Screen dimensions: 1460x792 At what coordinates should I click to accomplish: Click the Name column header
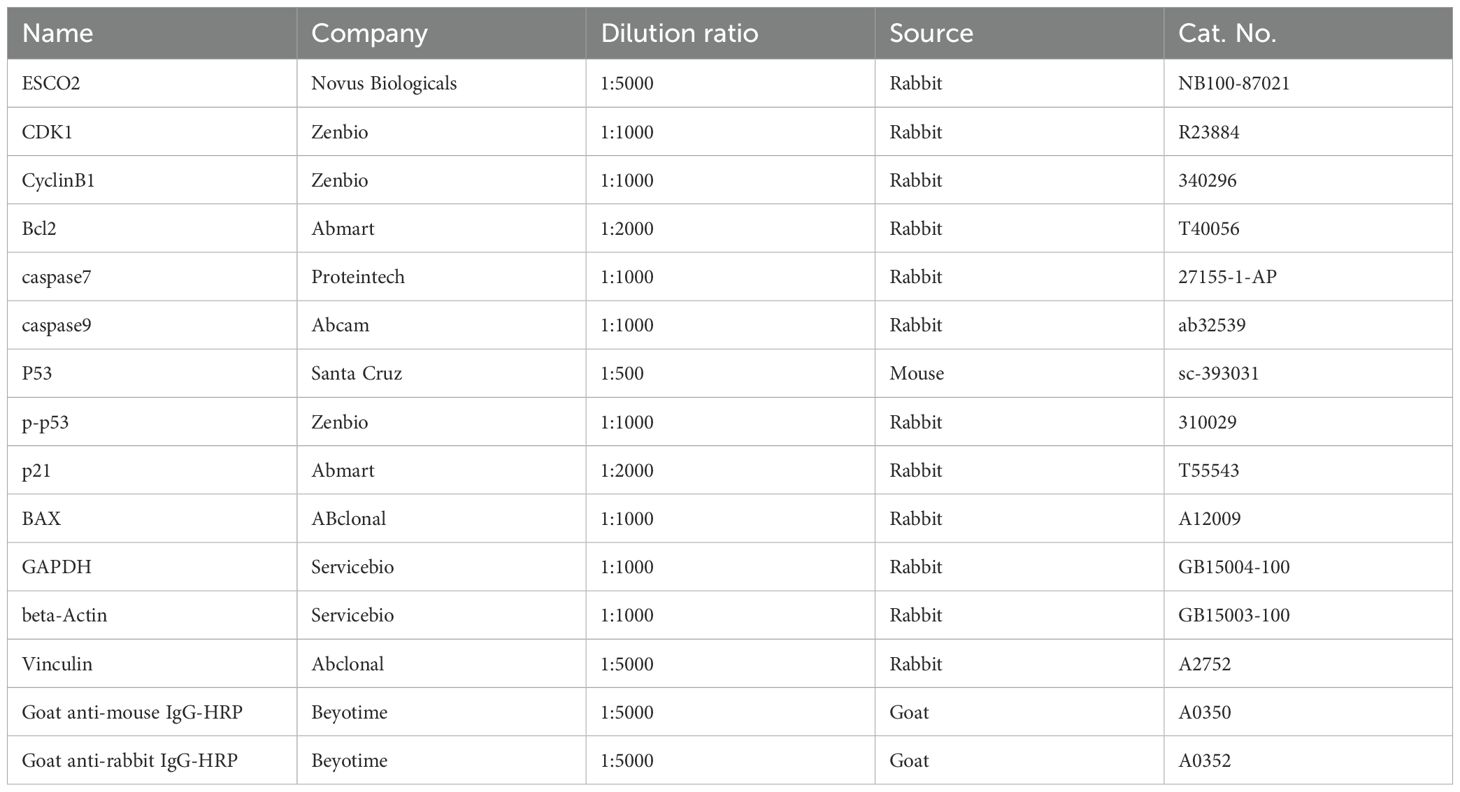57,33
